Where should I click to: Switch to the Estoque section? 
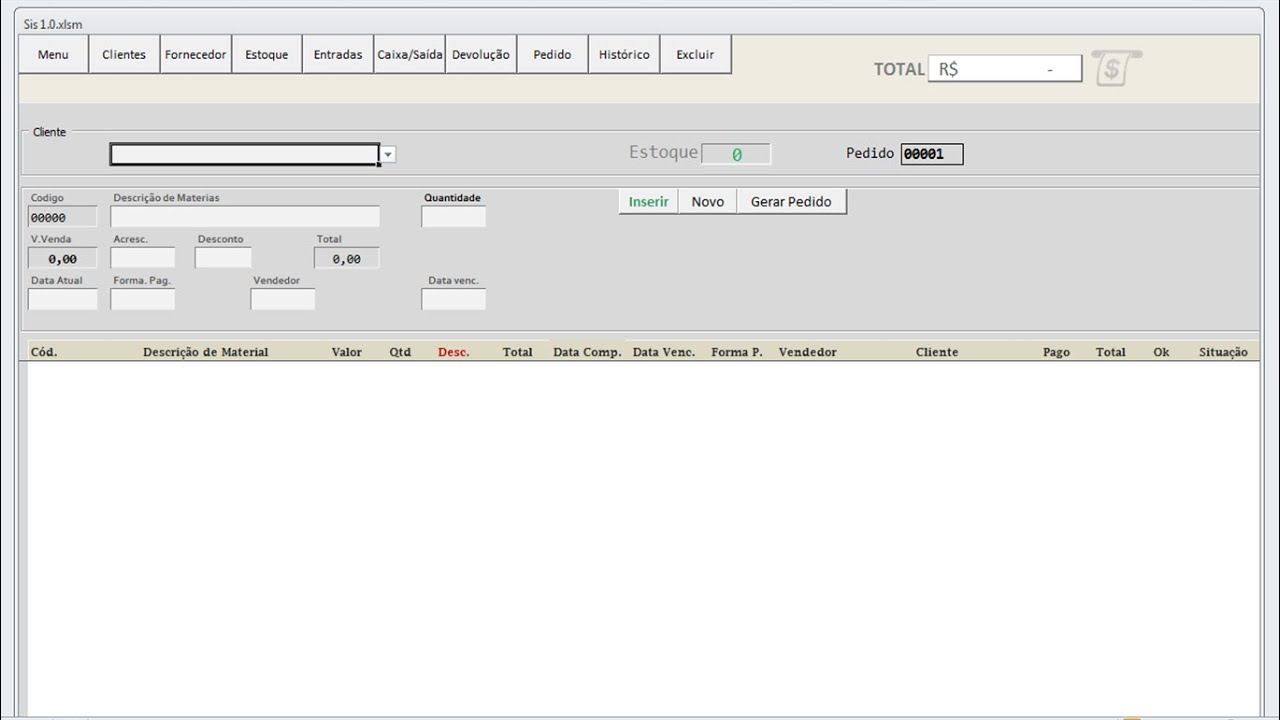coord(267,55)
